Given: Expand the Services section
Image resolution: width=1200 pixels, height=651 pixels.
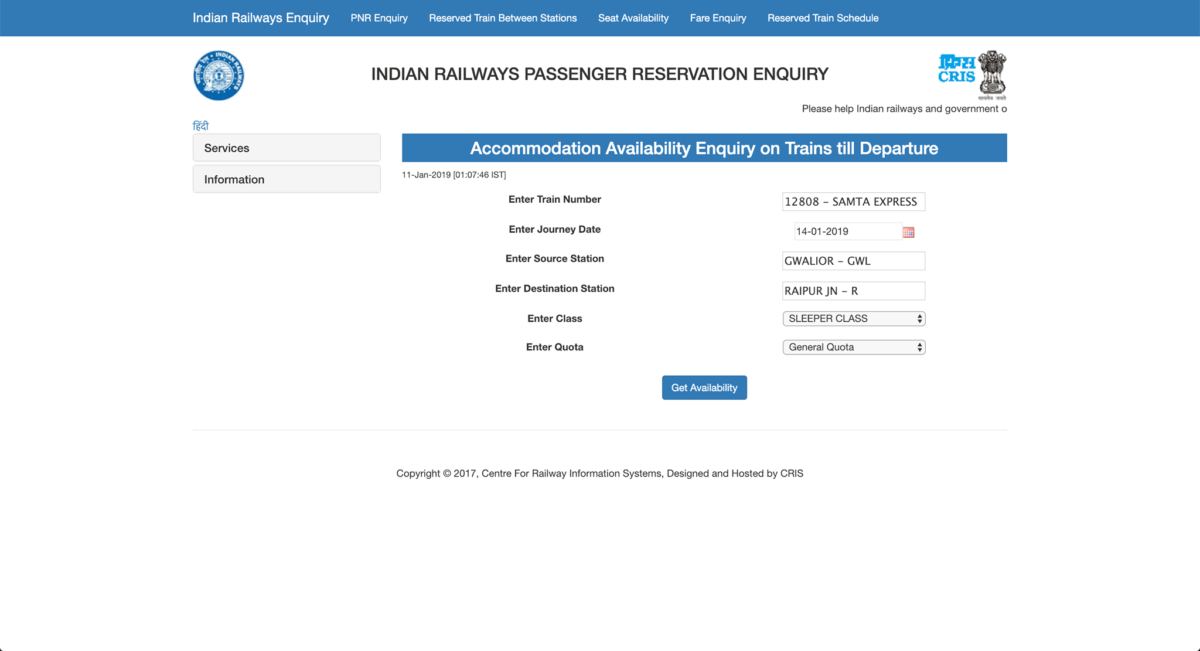Looking at the screenshot, I should (x=286, y=147).
